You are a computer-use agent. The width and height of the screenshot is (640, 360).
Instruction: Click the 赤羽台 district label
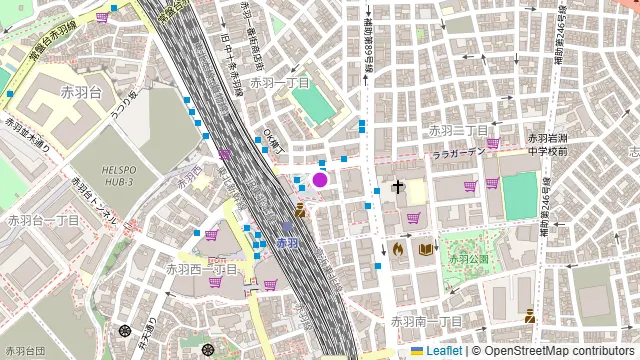[81, 92]
